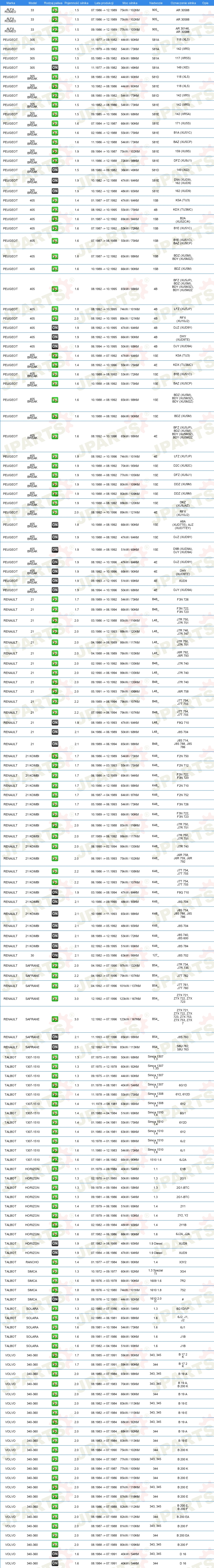Click the Lata produkcji column header
This screenshot has height=1568, width=214.
(104, 2)
